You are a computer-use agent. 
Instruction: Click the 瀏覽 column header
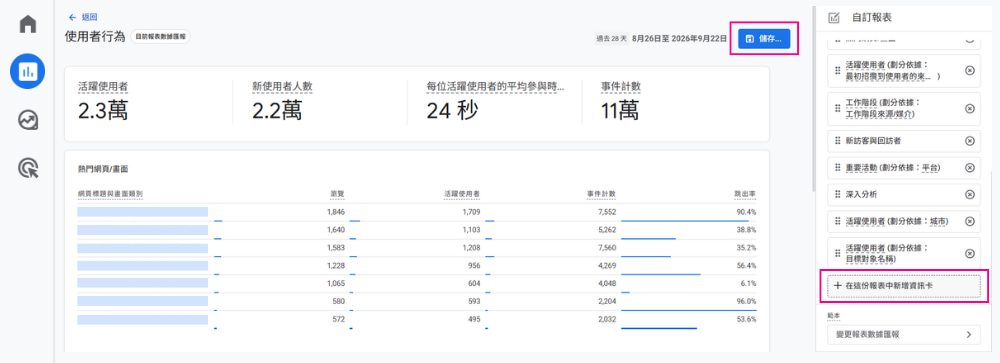point(337,193)
